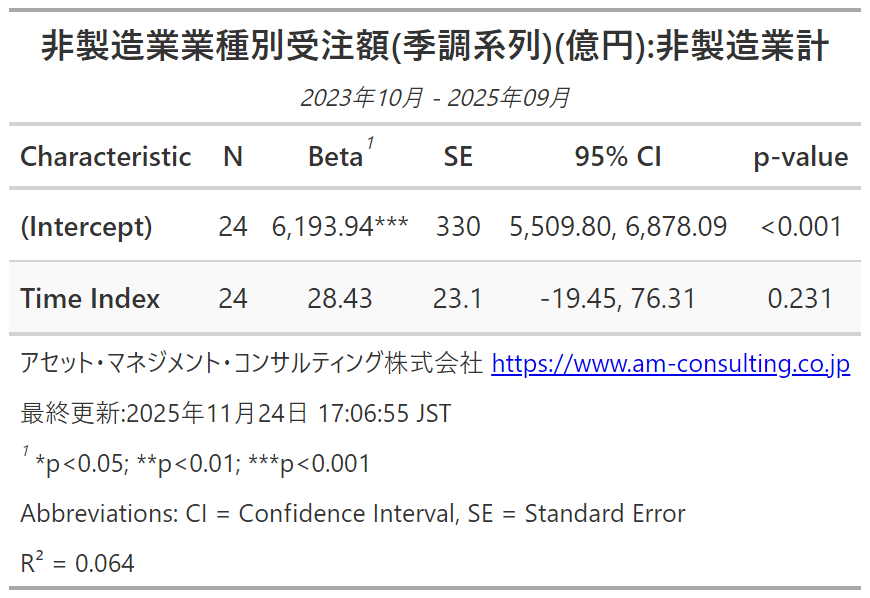This screenshot has height=598, width=870.
Task: Click the Time Index row label
Action: click(x=90, y=299)
